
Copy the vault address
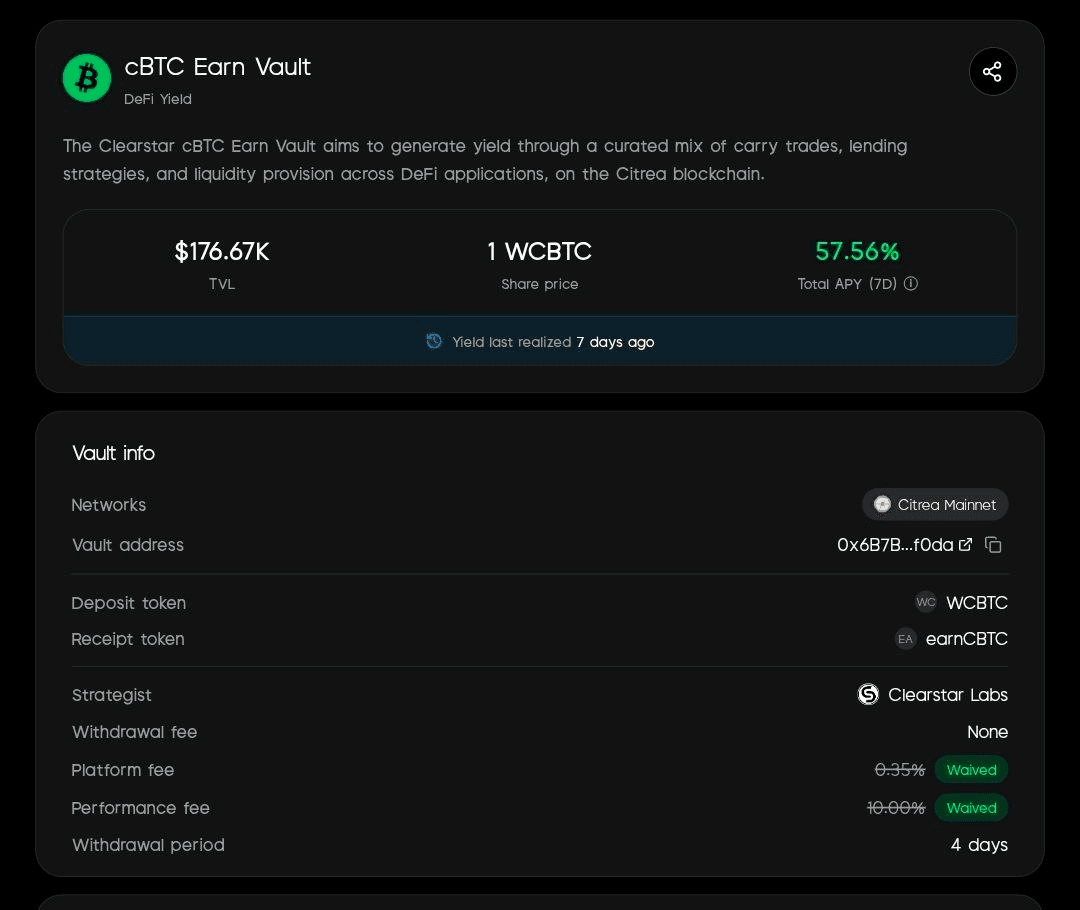pos(993,545)
